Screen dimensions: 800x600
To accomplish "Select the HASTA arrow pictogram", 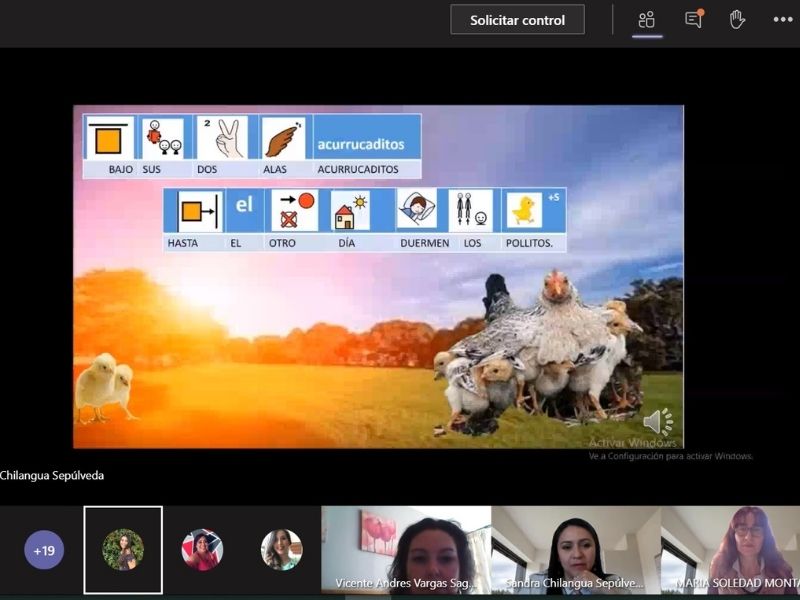I will pos(198,212).
